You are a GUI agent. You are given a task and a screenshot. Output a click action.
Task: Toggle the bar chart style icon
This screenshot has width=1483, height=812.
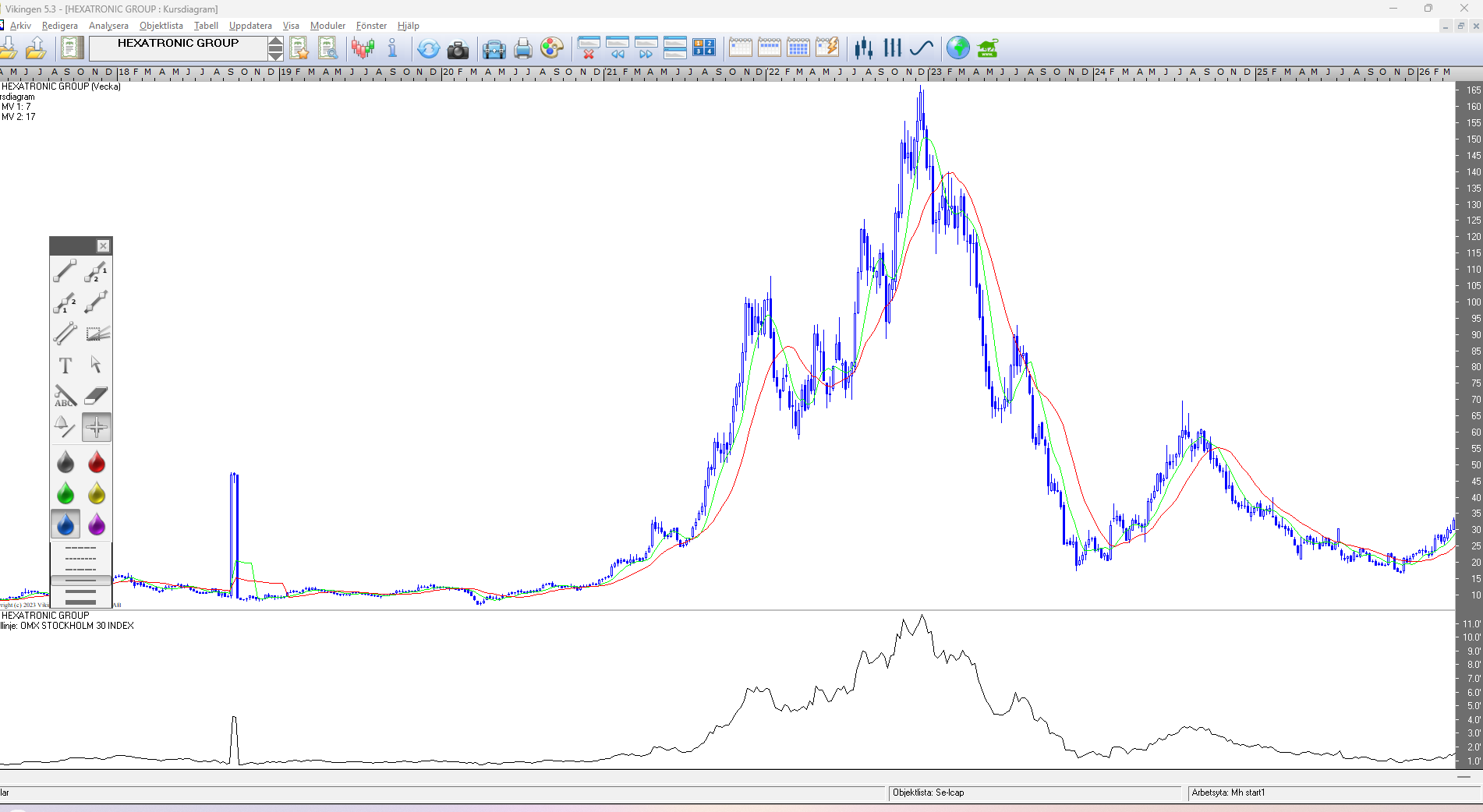coord(893,48)
